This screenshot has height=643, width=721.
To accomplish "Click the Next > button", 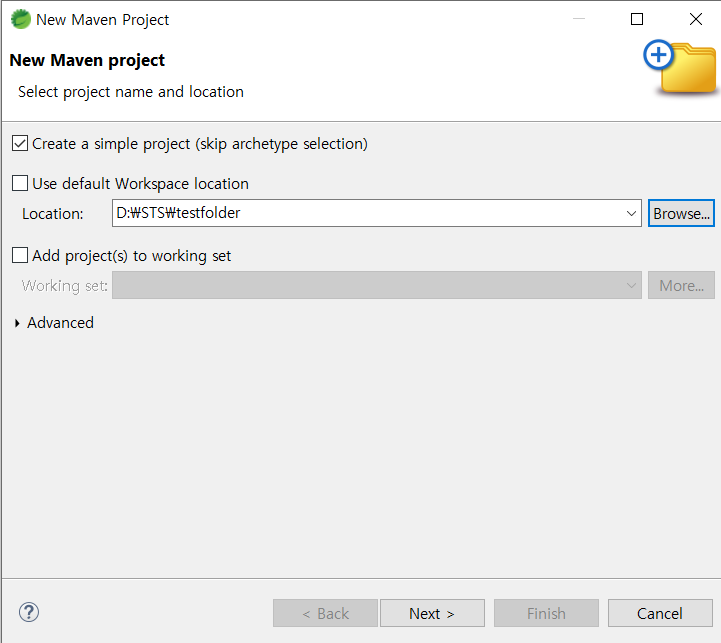I will pyautogui.click(x=432, y=613).
